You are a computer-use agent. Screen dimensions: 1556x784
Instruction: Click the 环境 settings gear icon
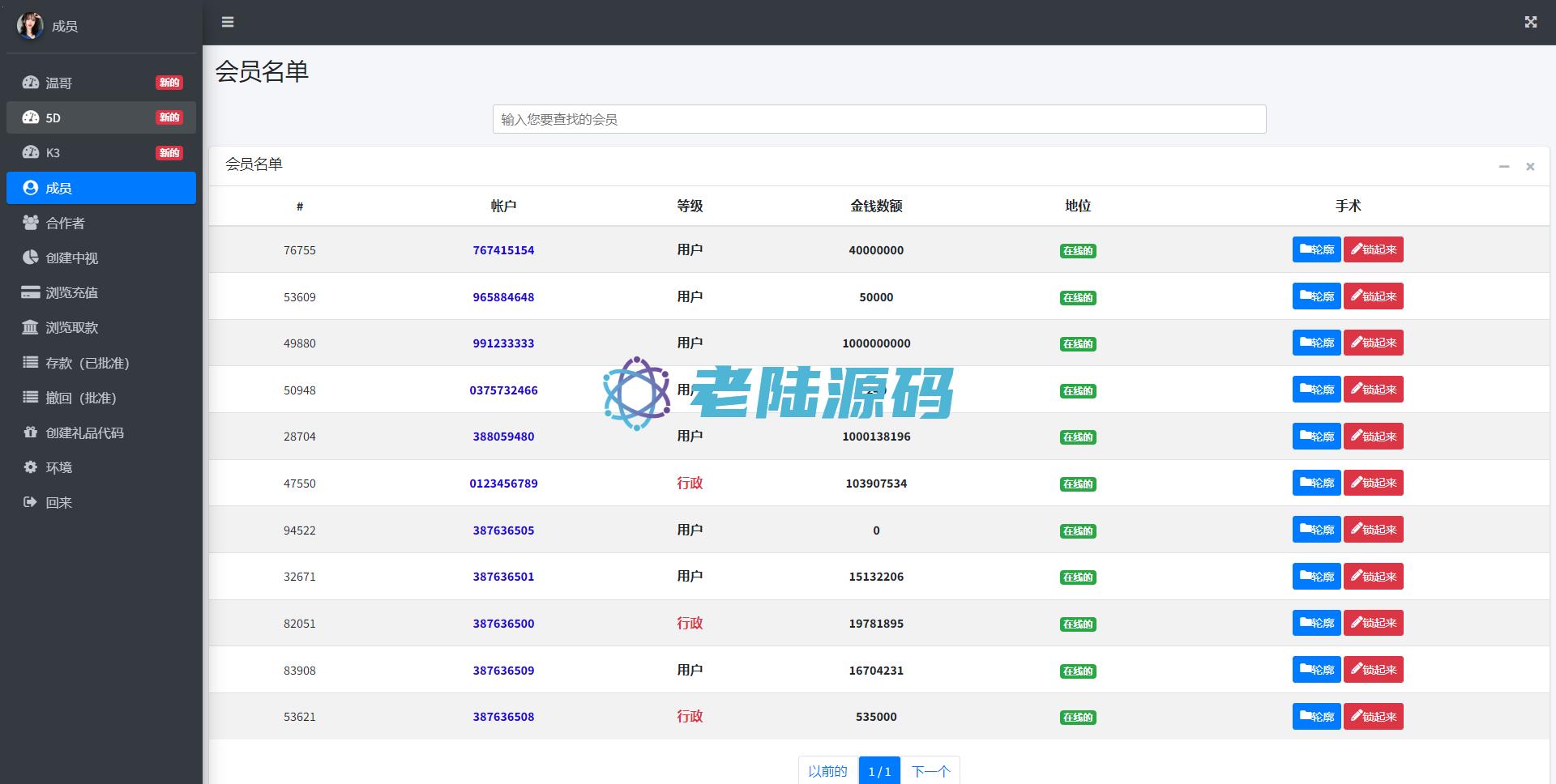tap(31, 467)
